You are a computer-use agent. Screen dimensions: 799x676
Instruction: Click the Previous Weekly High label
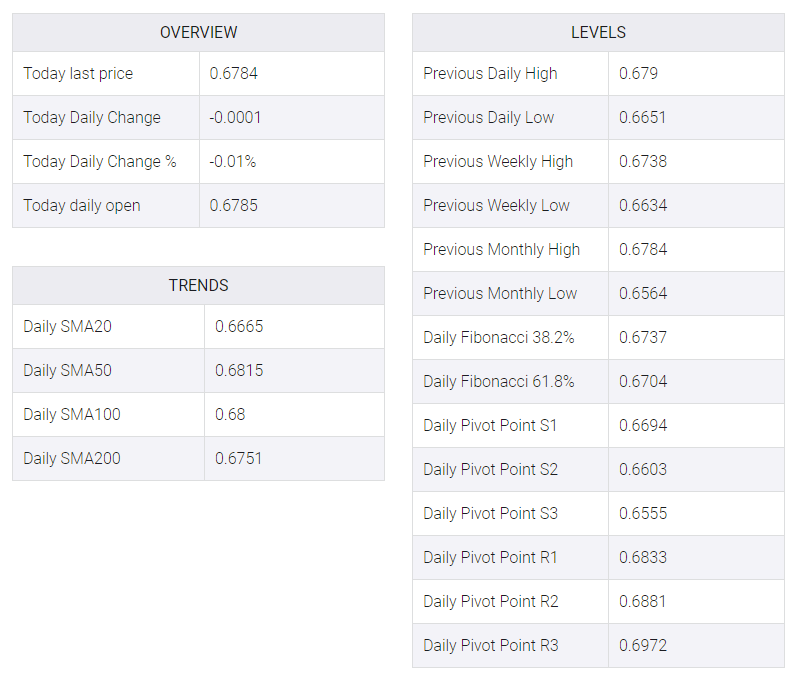pos(498,161)
